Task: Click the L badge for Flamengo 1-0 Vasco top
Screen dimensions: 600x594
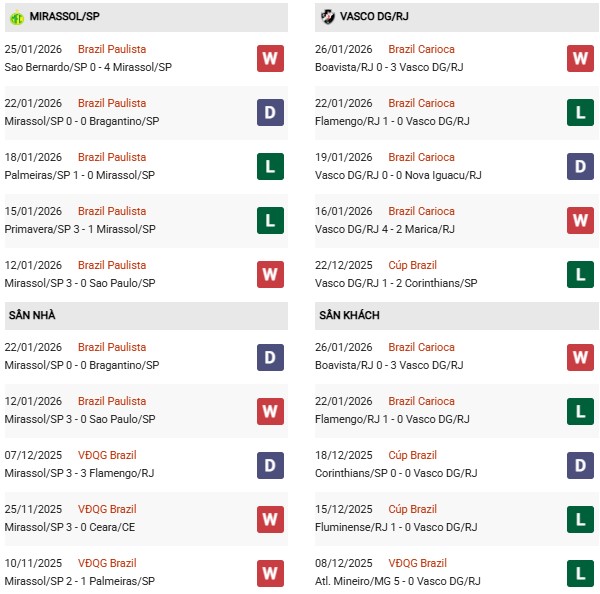Action: [x=580, y=112]
